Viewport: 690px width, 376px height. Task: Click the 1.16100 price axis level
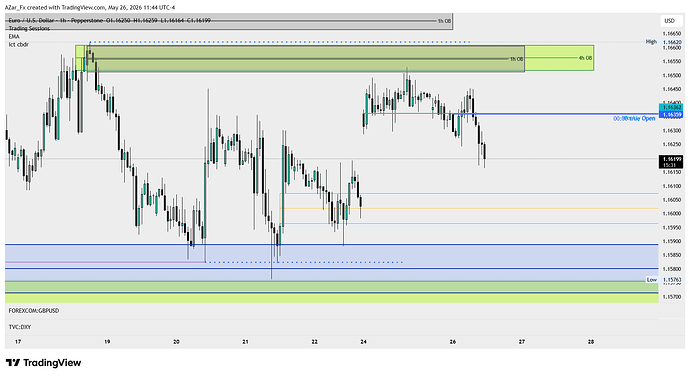click(672, 186)
